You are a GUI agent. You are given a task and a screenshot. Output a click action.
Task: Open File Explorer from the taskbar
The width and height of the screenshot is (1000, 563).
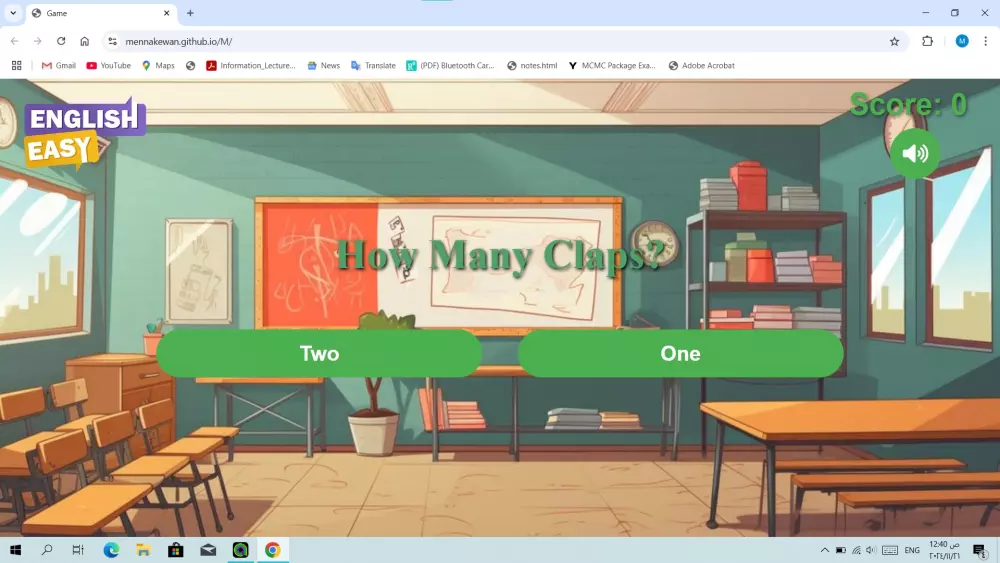tap(143, 550)
